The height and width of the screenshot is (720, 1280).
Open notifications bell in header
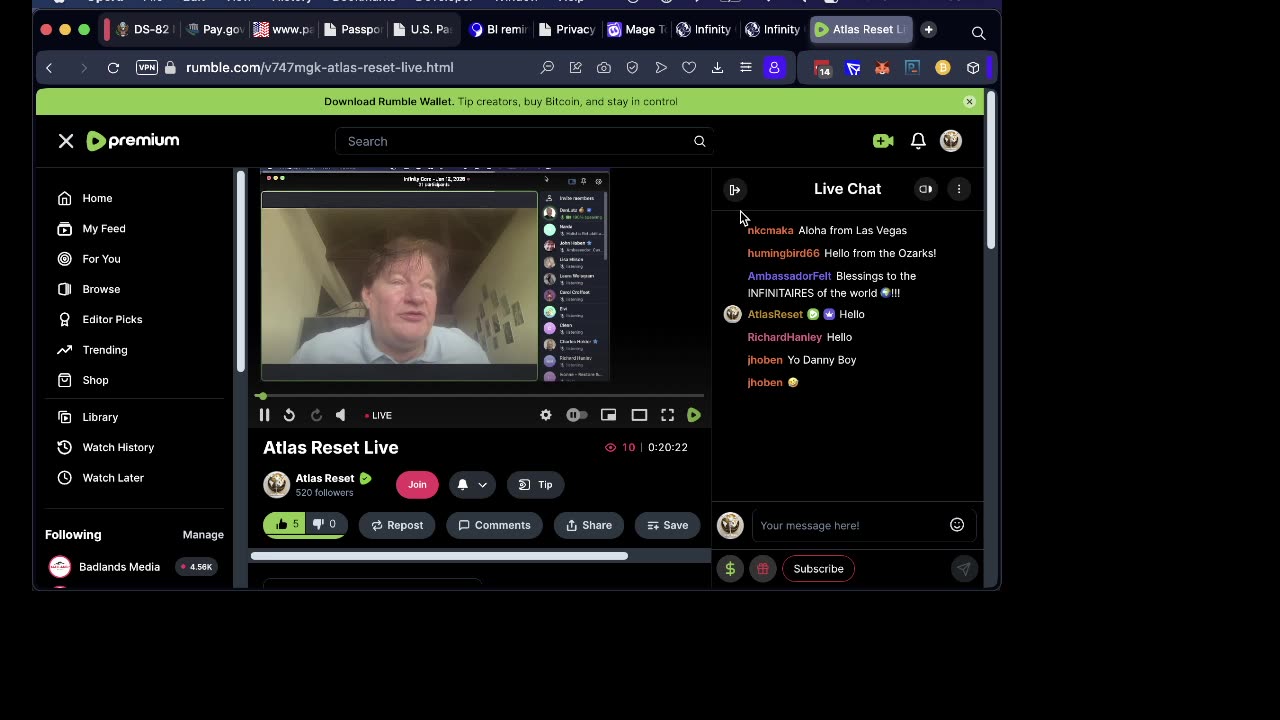(918, 141)
